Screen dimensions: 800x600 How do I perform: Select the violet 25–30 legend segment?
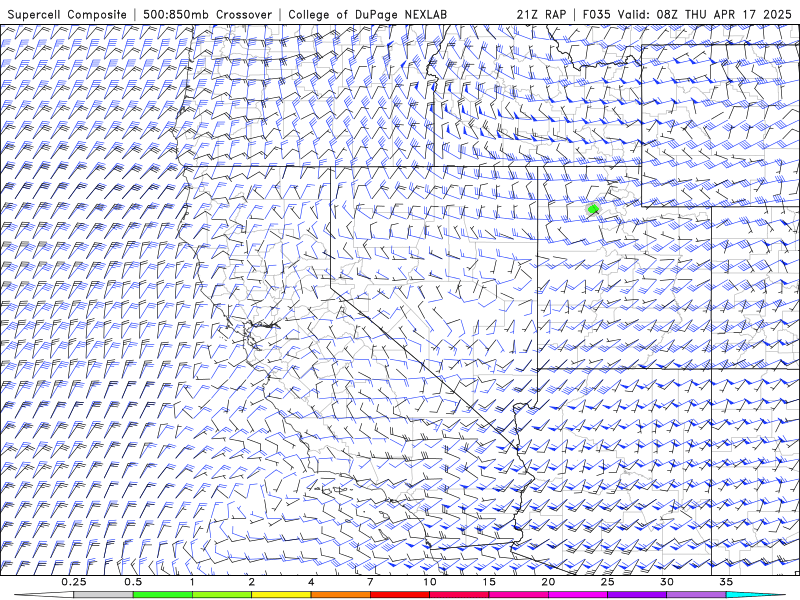(637, 595)
